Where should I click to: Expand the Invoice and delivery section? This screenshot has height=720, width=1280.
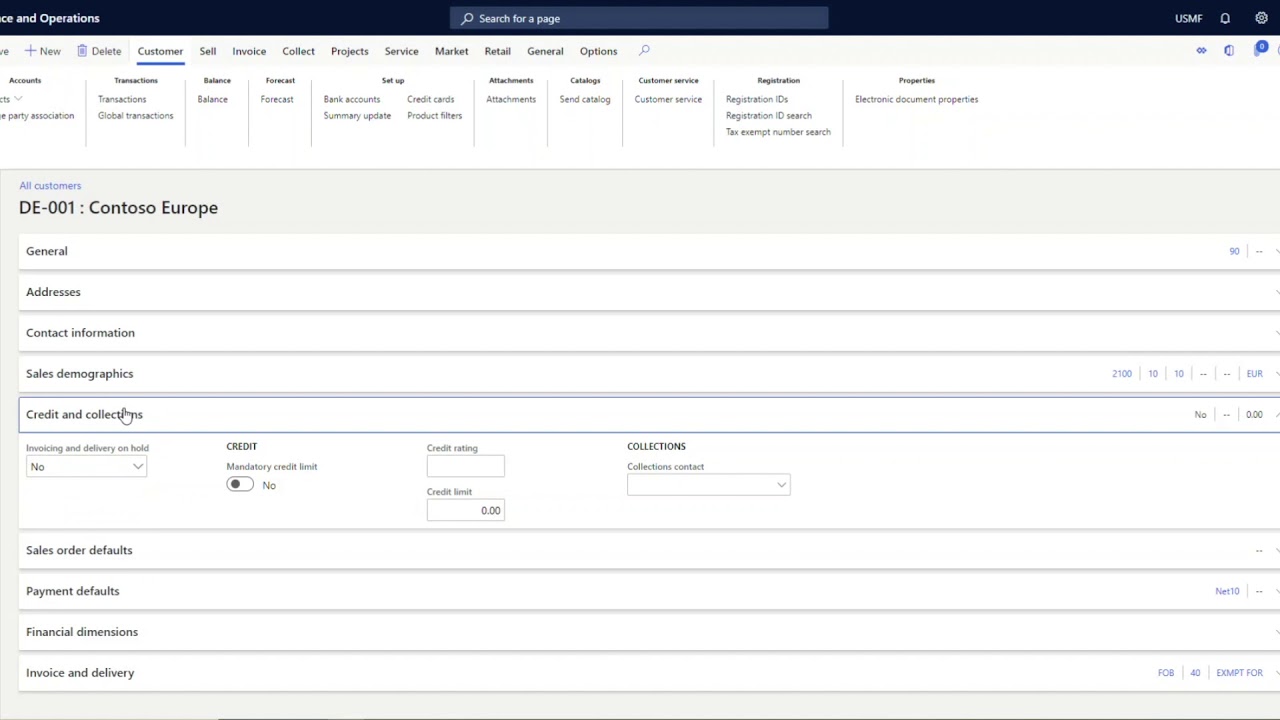(649, 673)
